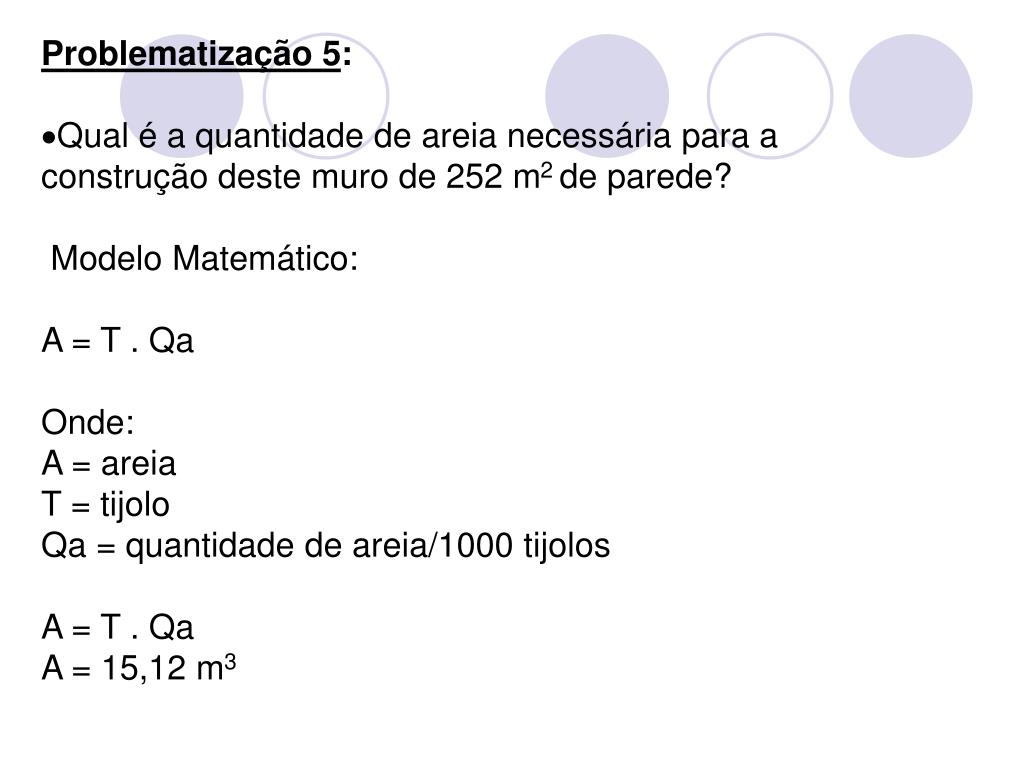Click the superscript 2 after '252 m'

(547, 169)
